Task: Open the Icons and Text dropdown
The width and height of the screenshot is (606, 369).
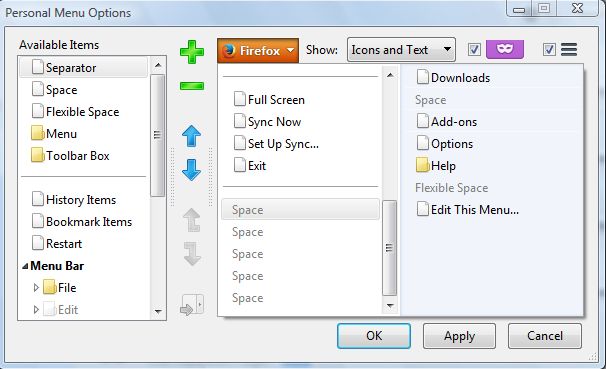Action: [401, 49]
